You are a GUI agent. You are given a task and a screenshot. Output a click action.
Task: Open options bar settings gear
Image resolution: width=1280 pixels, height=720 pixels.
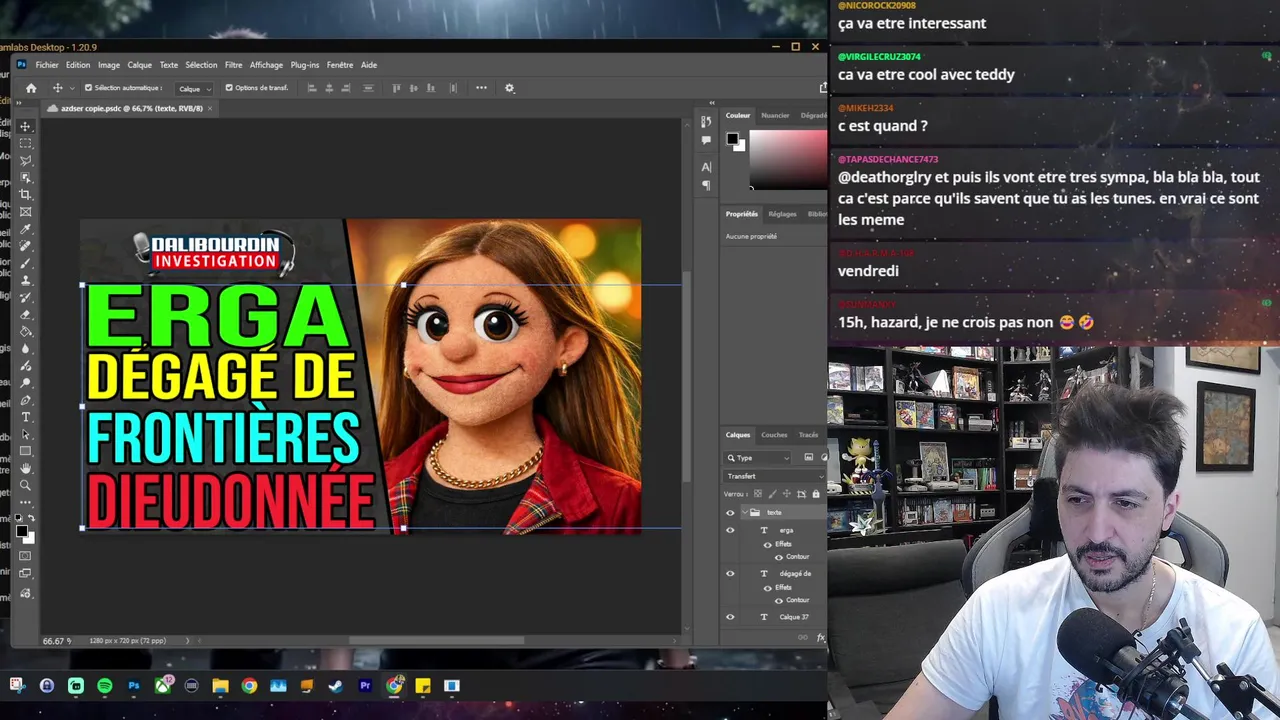(x=509, y=88)
